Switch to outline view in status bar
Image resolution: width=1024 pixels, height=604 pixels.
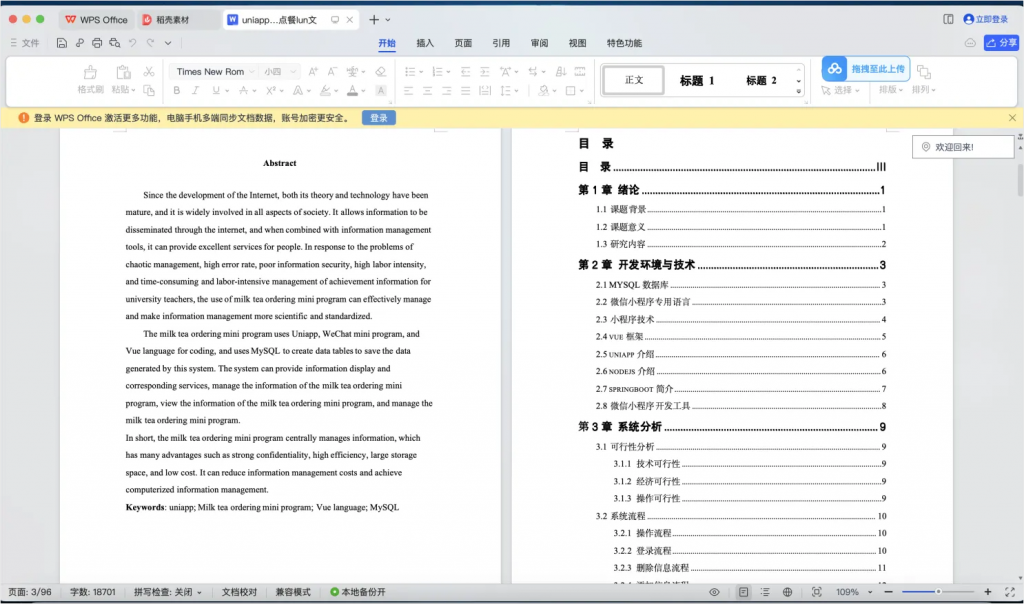[x=765, y=592]
